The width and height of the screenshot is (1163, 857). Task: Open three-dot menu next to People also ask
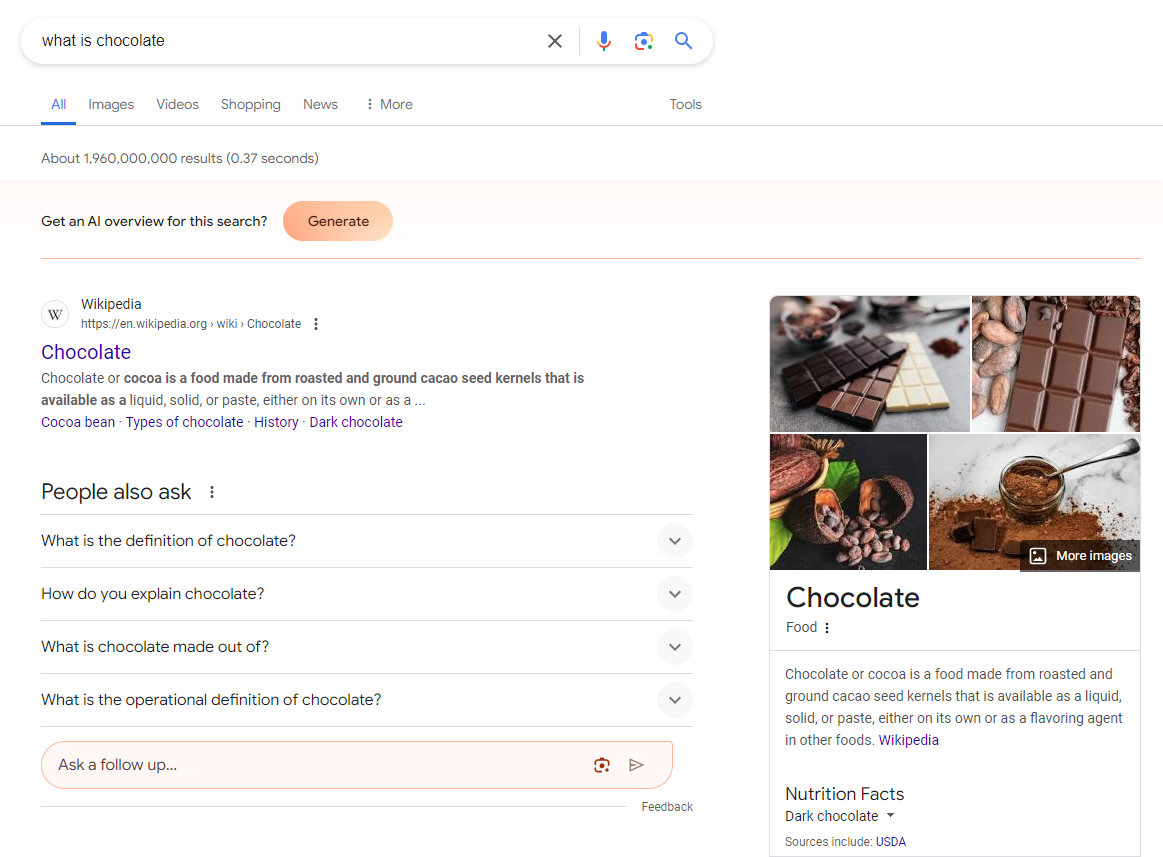(212, 492)
